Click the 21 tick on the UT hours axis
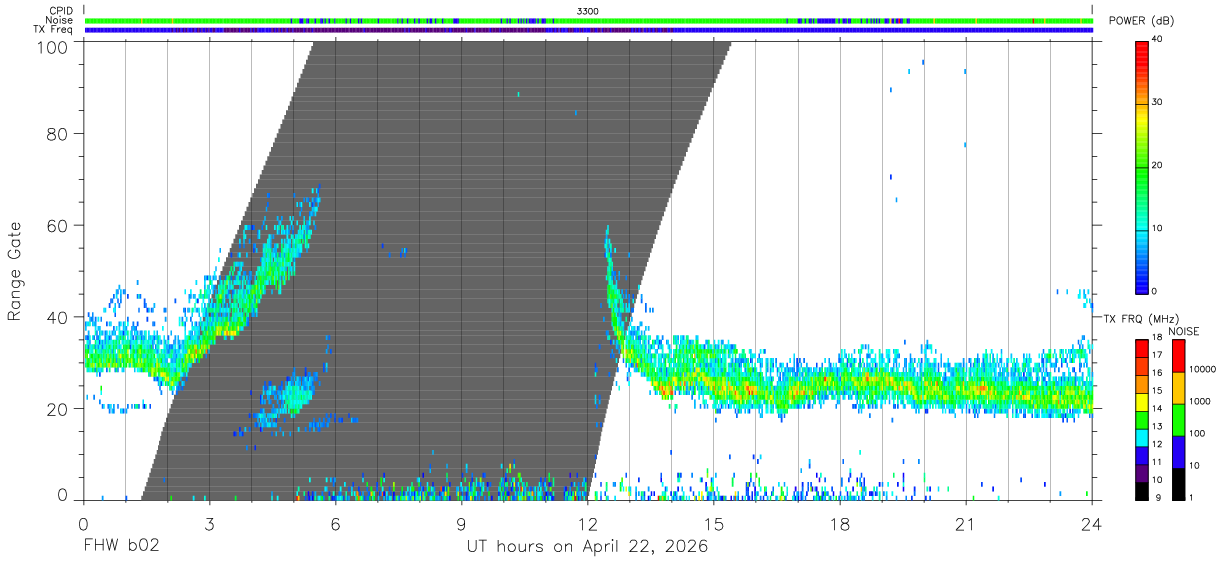Screen dimensions: 1228x567 pos(966,524)
